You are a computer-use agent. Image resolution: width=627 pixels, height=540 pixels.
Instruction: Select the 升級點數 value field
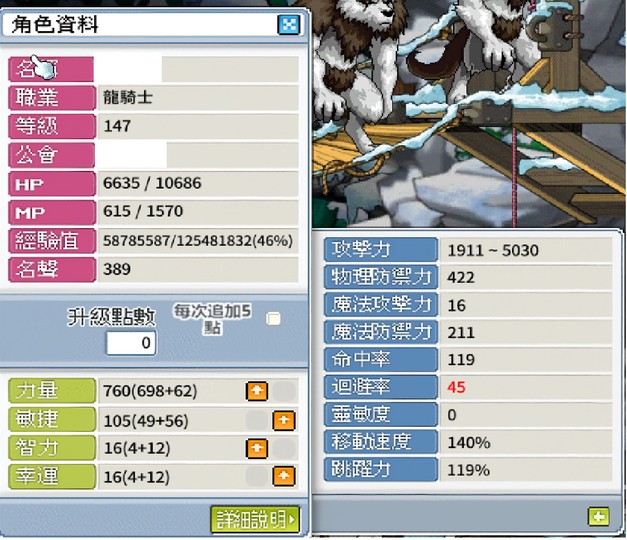tap(131, 343)
